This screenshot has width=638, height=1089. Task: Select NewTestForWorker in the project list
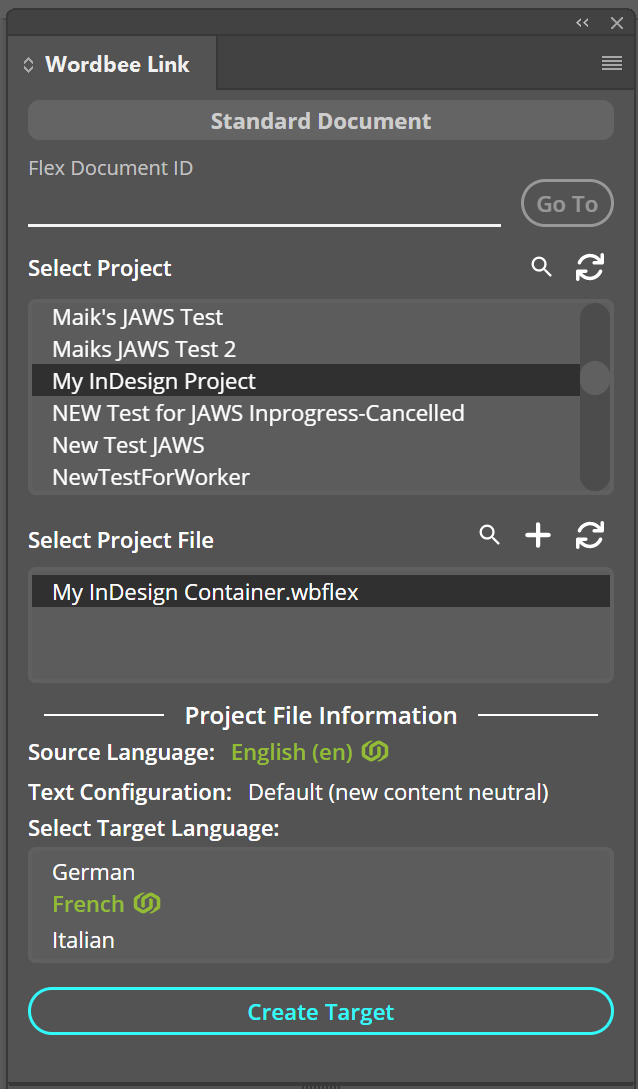(x=151, y=477)
